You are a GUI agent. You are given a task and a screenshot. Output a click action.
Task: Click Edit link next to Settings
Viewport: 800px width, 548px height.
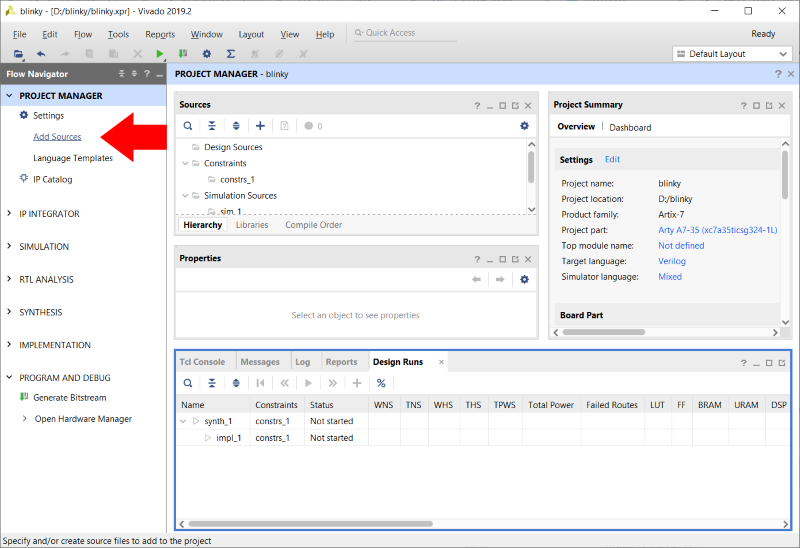pos(612,159)
